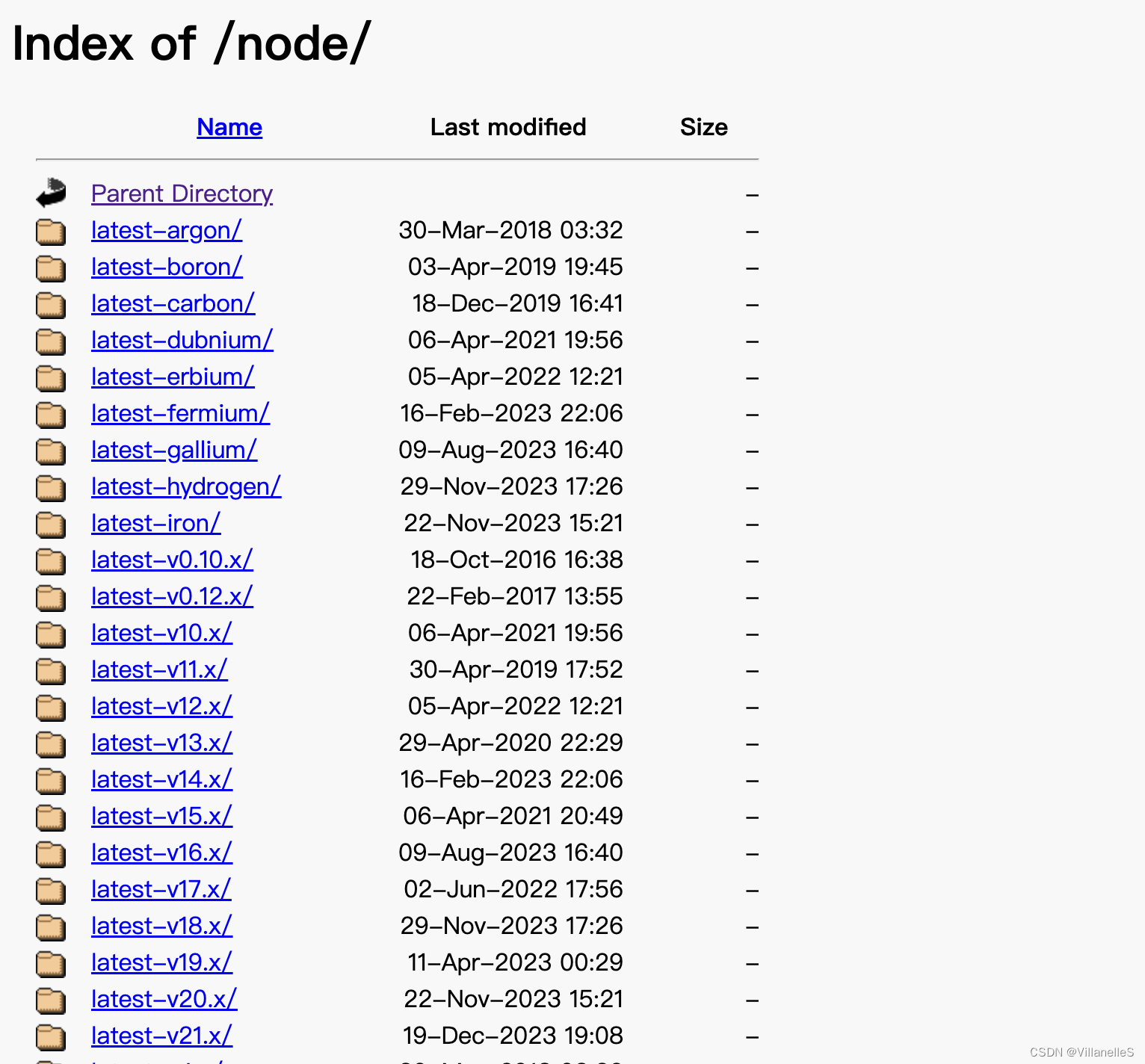Image resolution: width=1145 pixels, height=1064 pixels.
Task: Open the latest-v20.x/ directory link
Action: [x=164, y=999]
